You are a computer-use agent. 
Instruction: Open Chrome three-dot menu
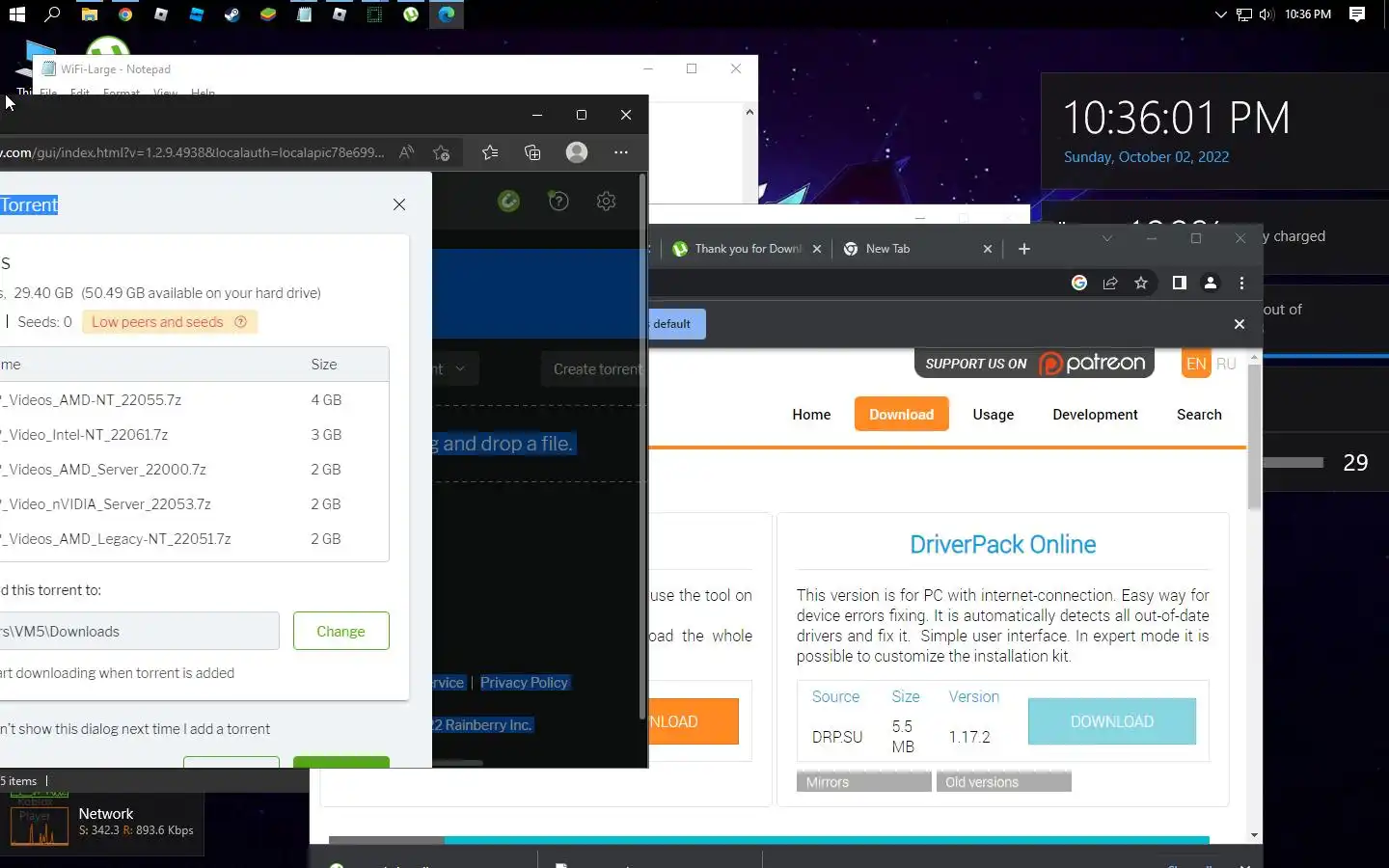[1241, 283]
